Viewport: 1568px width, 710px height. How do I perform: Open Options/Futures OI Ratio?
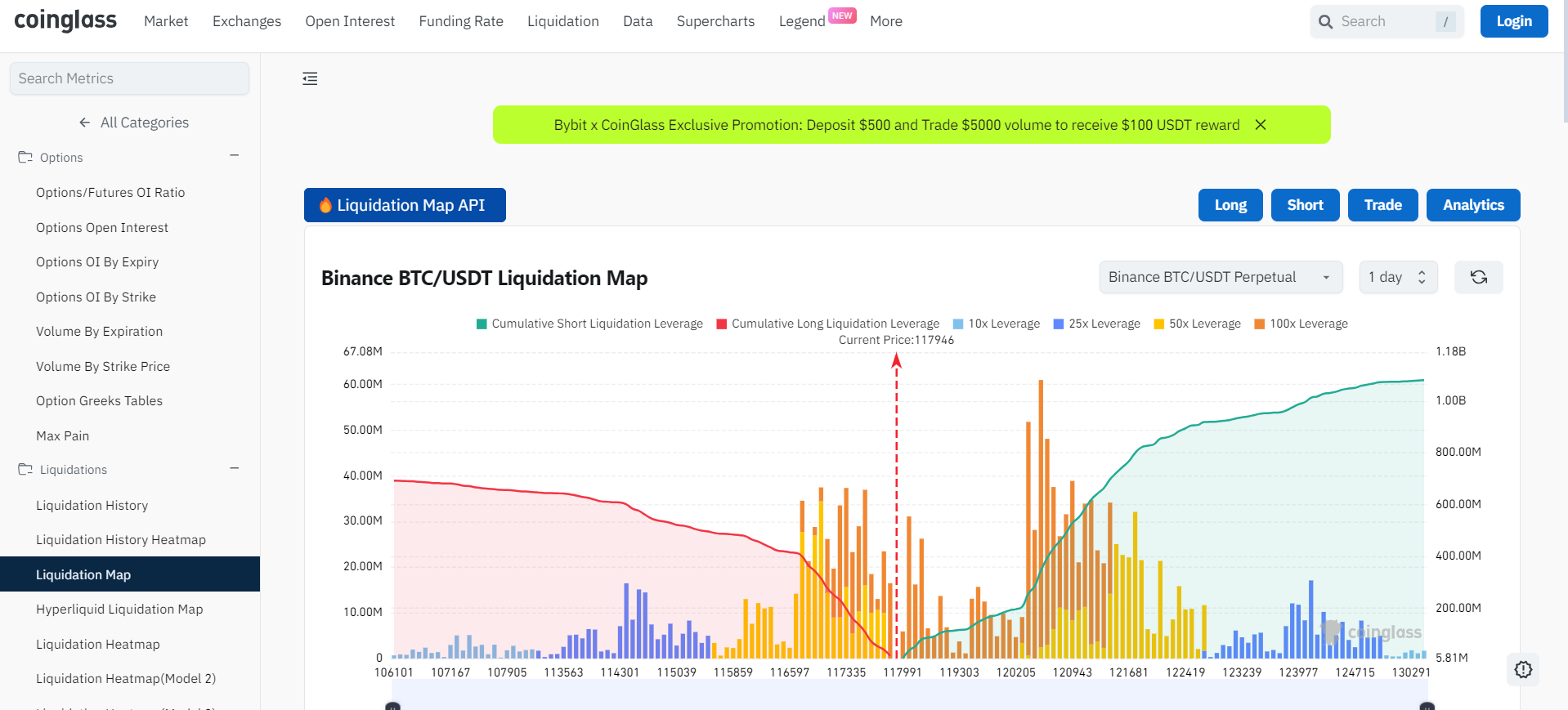110,193
